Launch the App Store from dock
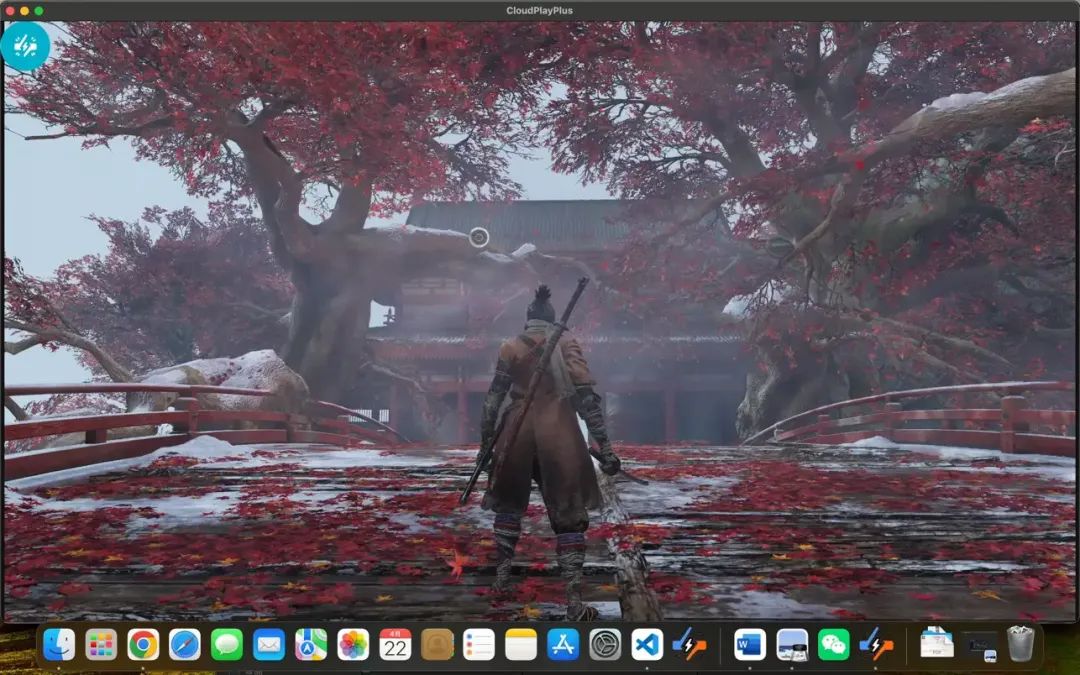 tap(563, 644)
